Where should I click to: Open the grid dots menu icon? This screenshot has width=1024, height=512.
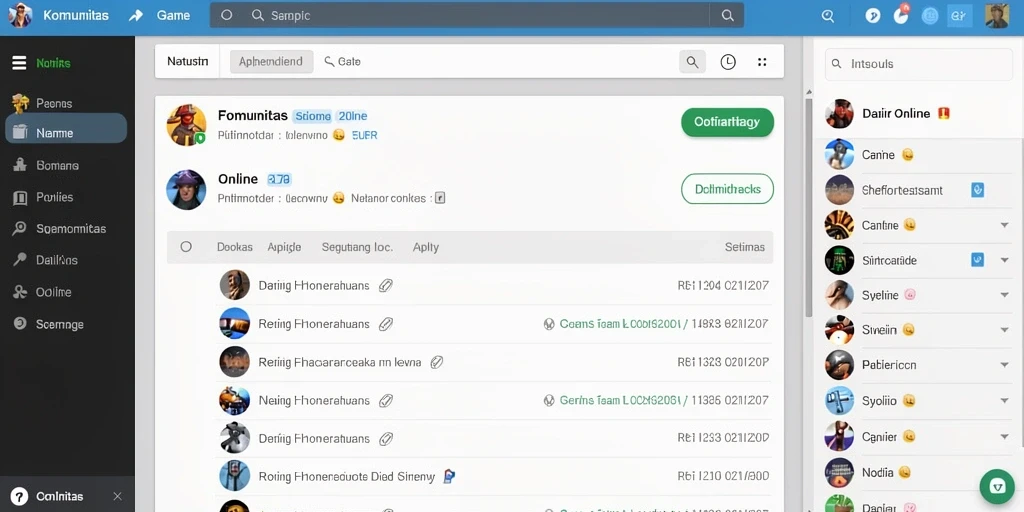(761, 62)
